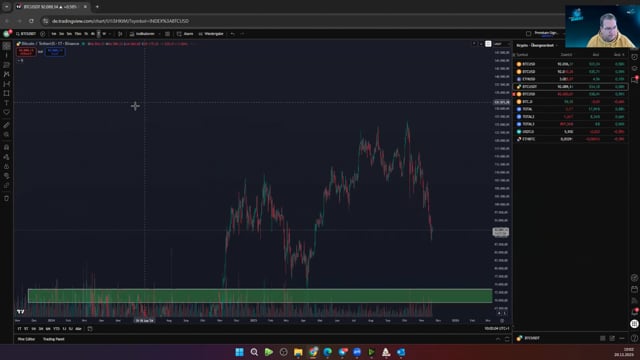The width and height of the screenshot is (640, 360).
Task: Collapse the bottom panel chevron
Action: [498, 339]
